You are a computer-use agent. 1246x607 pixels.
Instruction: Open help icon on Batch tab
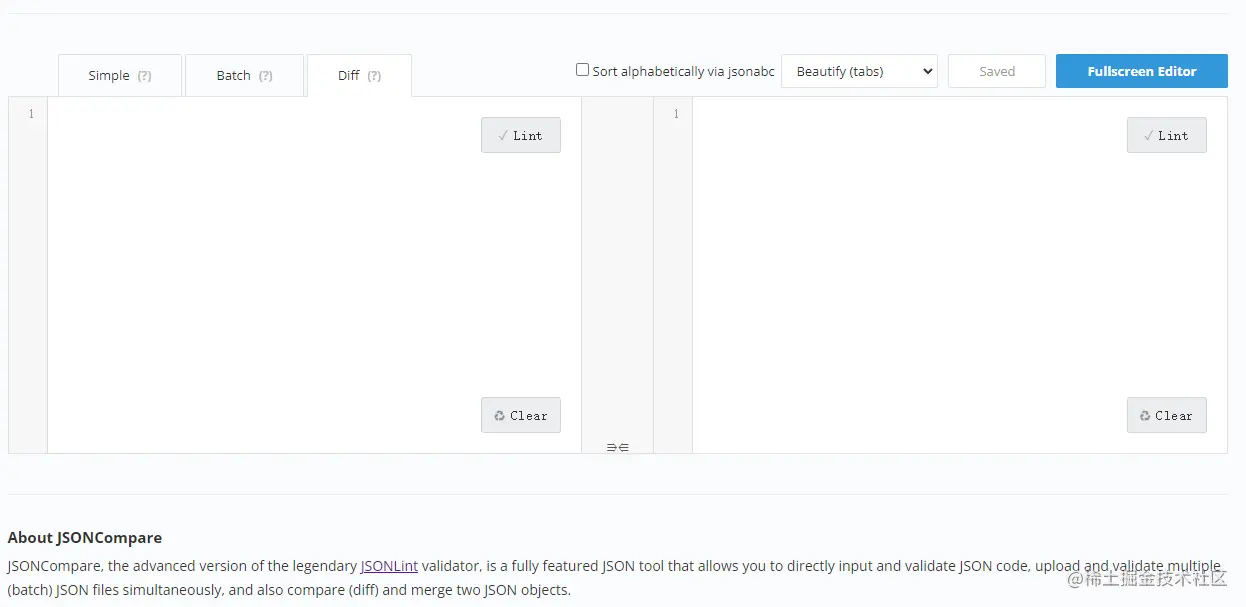(266, 76)
